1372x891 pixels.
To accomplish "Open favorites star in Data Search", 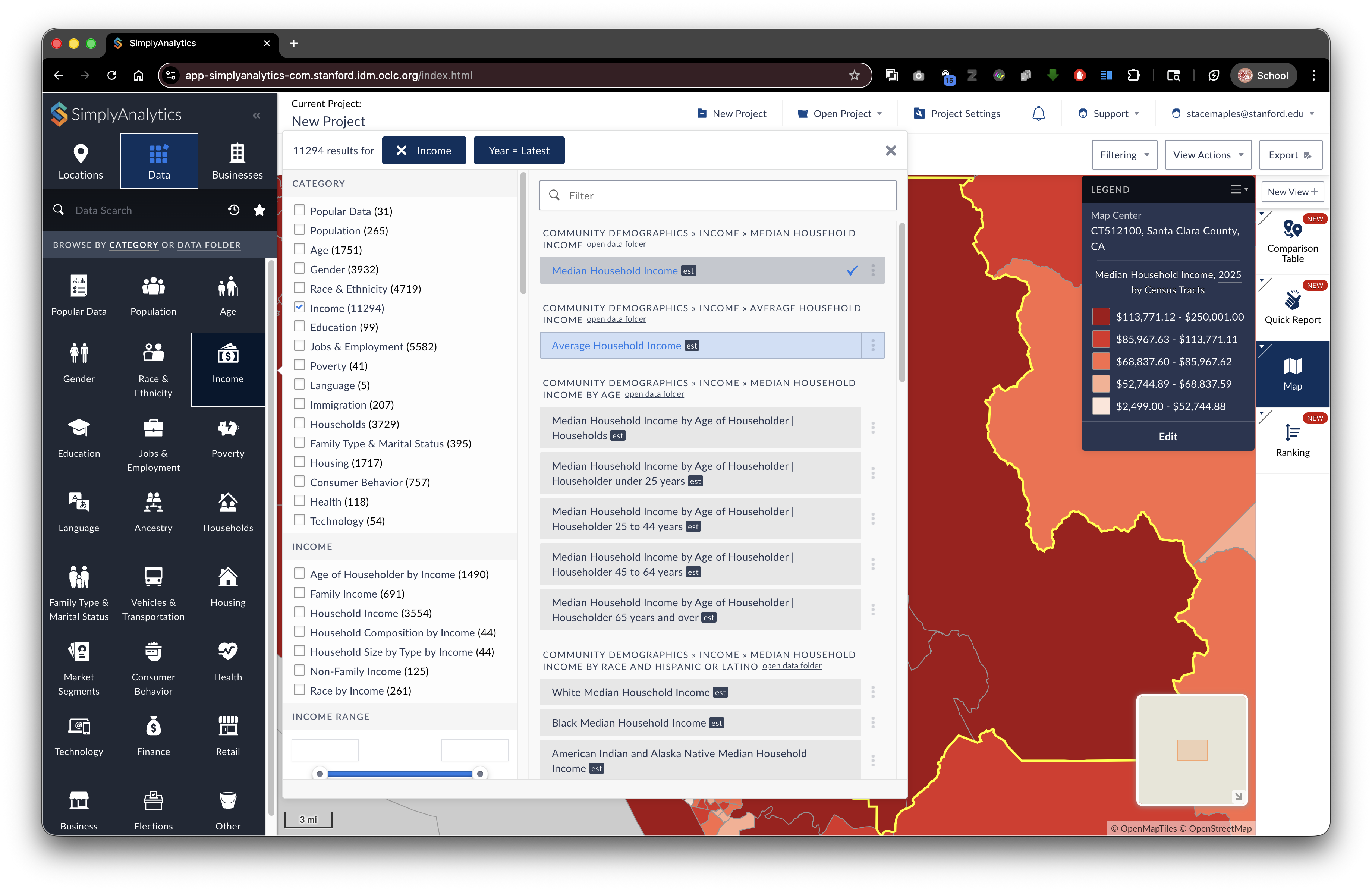I will point(259,210).
